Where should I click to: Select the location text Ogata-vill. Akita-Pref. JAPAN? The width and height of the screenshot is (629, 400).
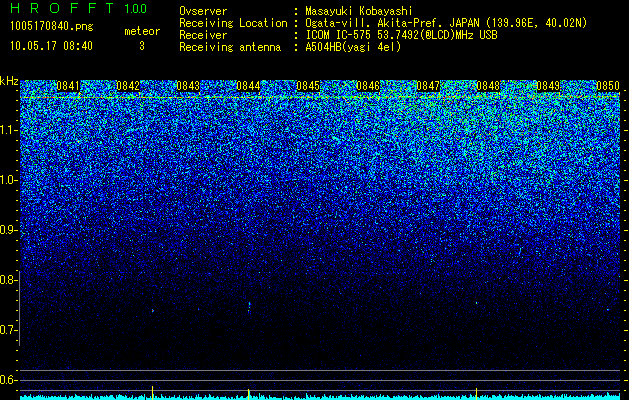click(x=392, y=24)
